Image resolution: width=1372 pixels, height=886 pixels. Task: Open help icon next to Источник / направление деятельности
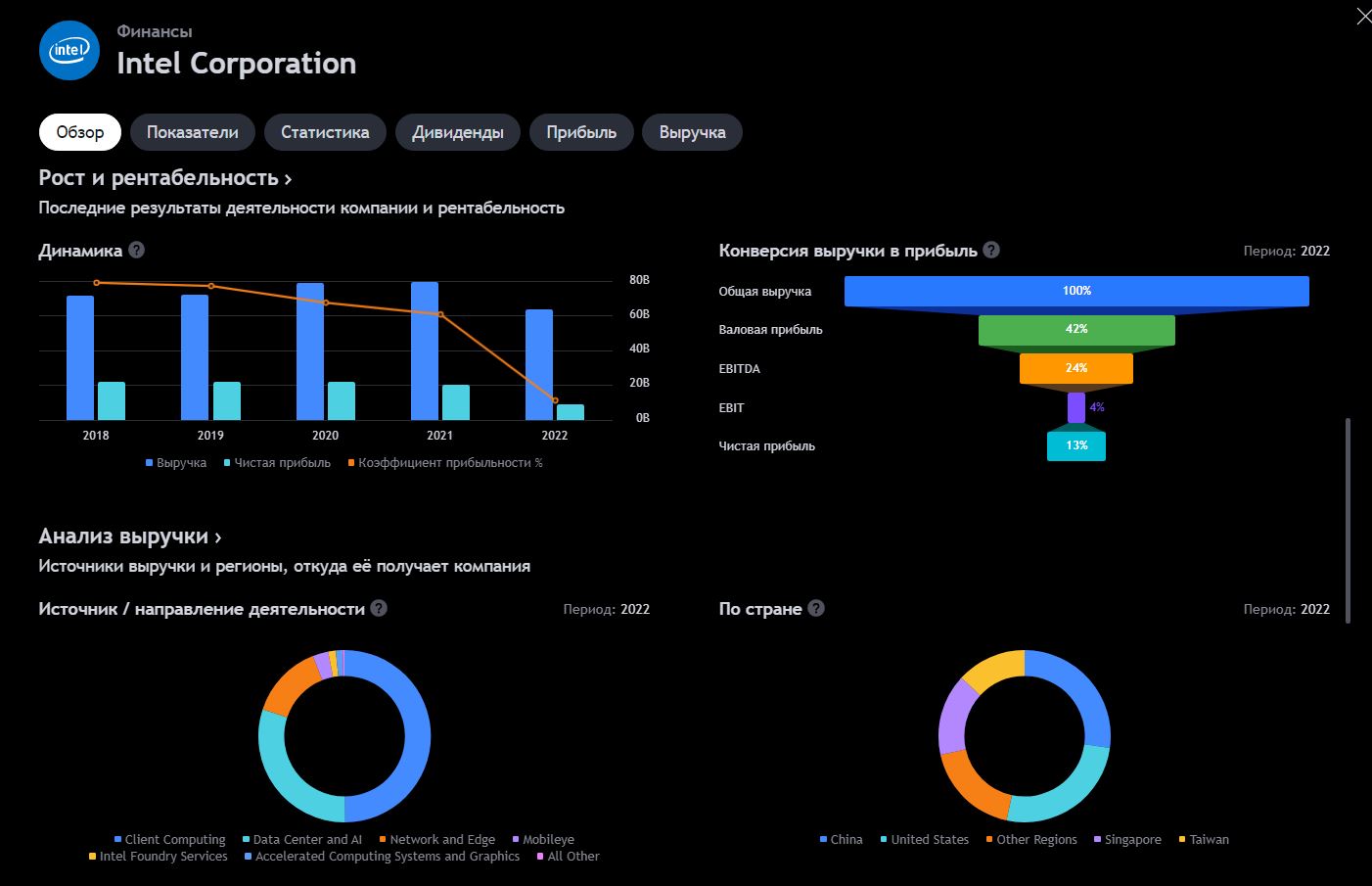(x=379, y=608)
